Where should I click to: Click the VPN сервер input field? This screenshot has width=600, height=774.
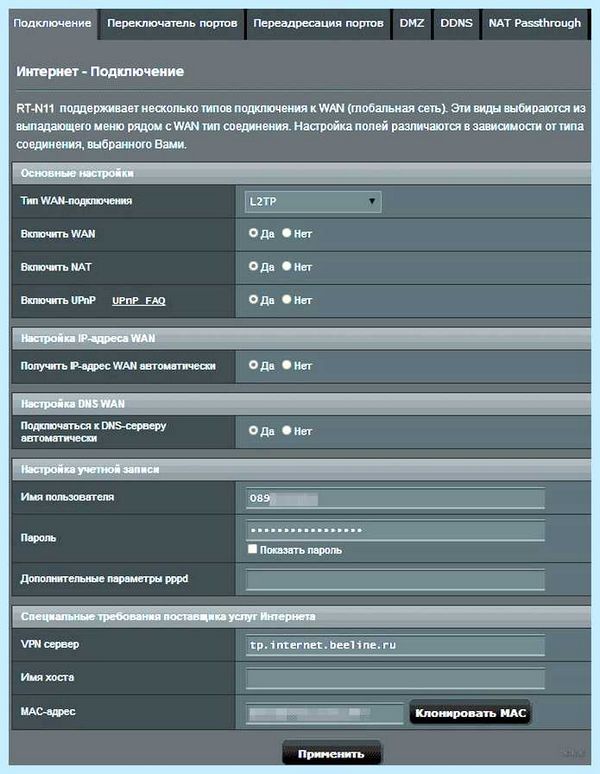click(x=395, y=645)
